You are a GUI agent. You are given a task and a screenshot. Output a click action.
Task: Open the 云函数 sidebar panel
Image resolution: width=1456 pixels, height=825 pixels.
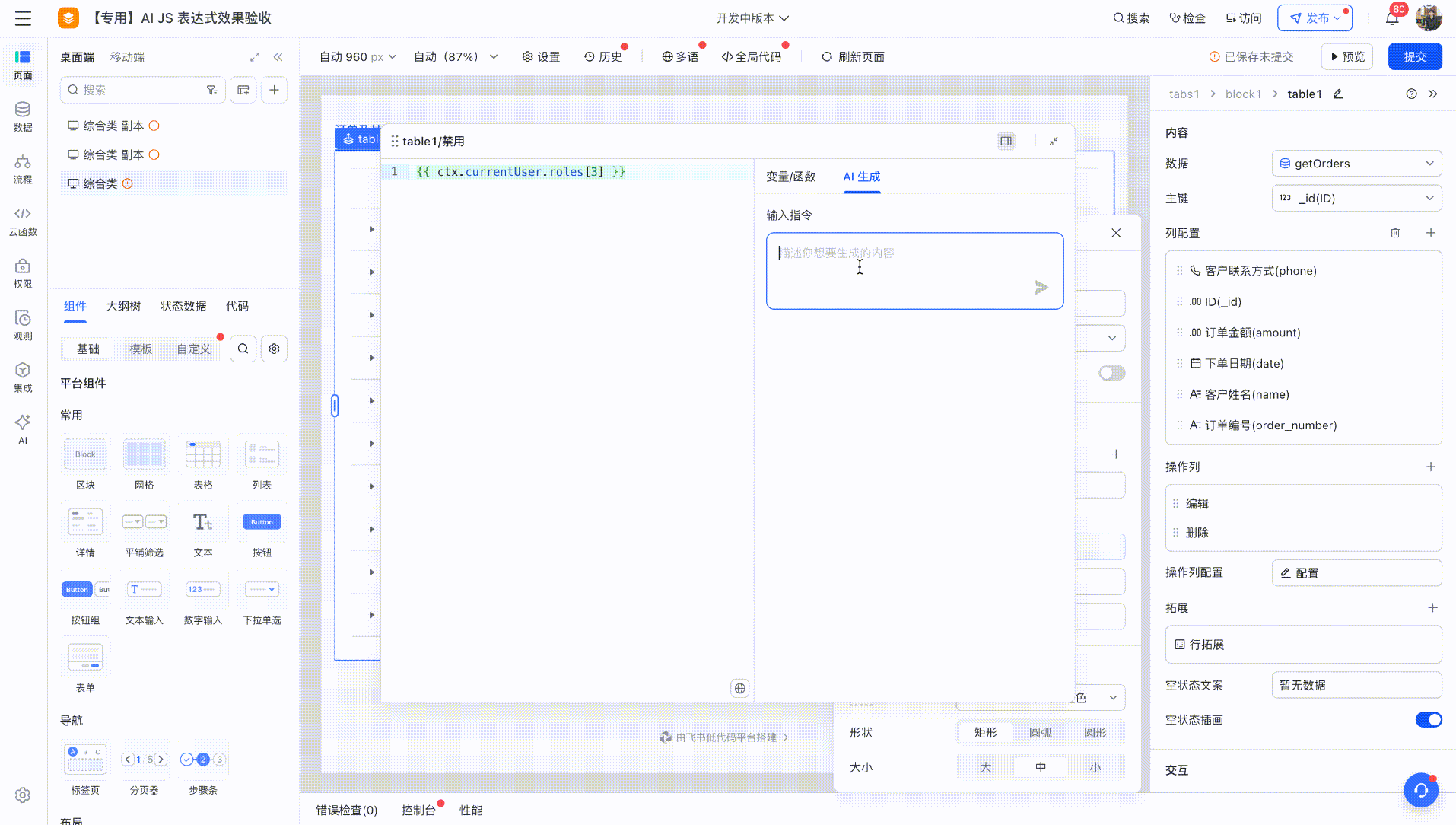click(x=23, y=221)
